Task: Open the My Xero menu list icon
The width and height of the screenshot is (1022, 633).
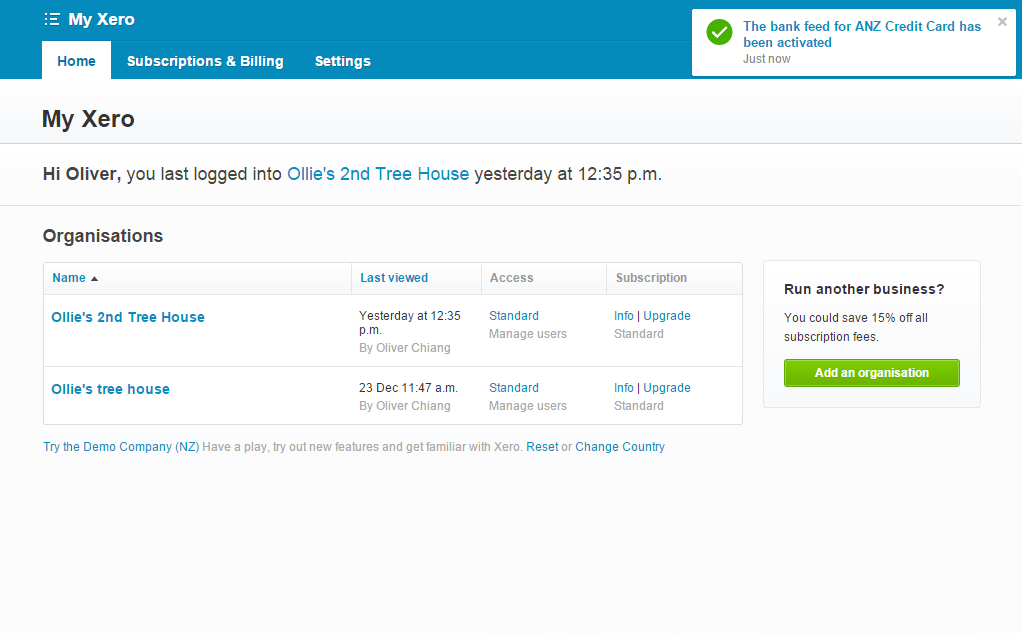Action: (x=51, y=20)
